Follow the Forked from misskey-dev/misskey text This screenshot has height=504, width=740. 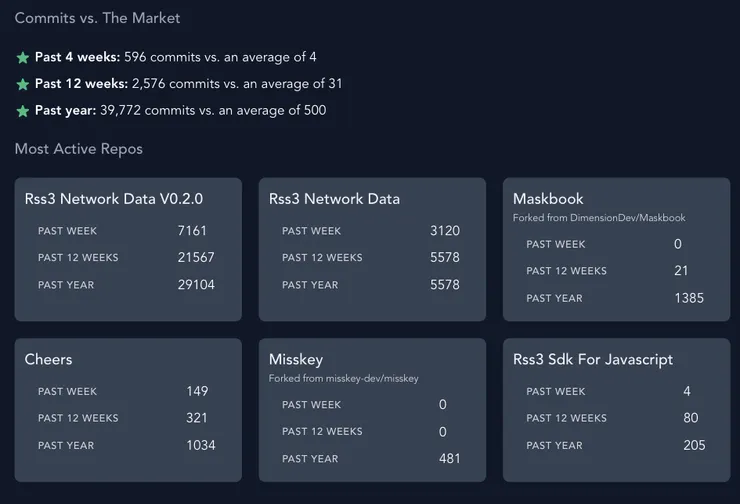point(343,378)
